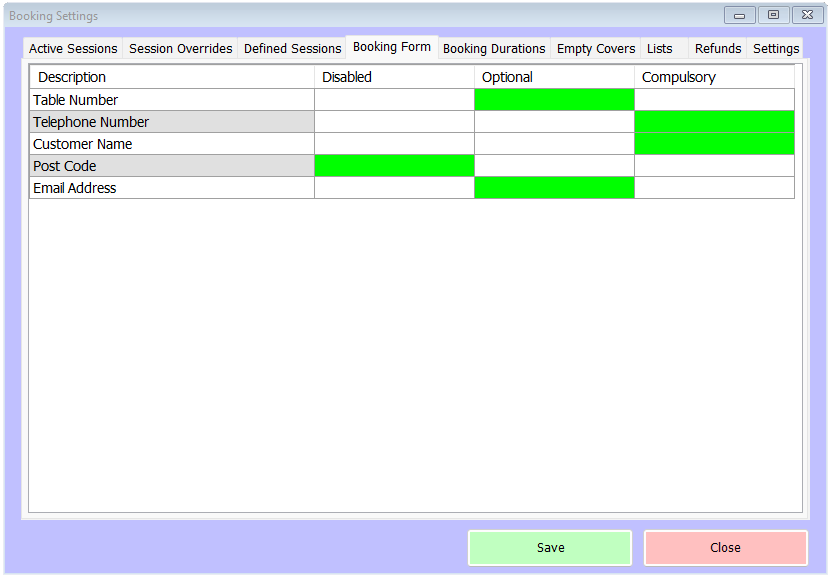
Task: Select the Defined Sessions tab
Action: pyautogui.click(x=292, y=48)
